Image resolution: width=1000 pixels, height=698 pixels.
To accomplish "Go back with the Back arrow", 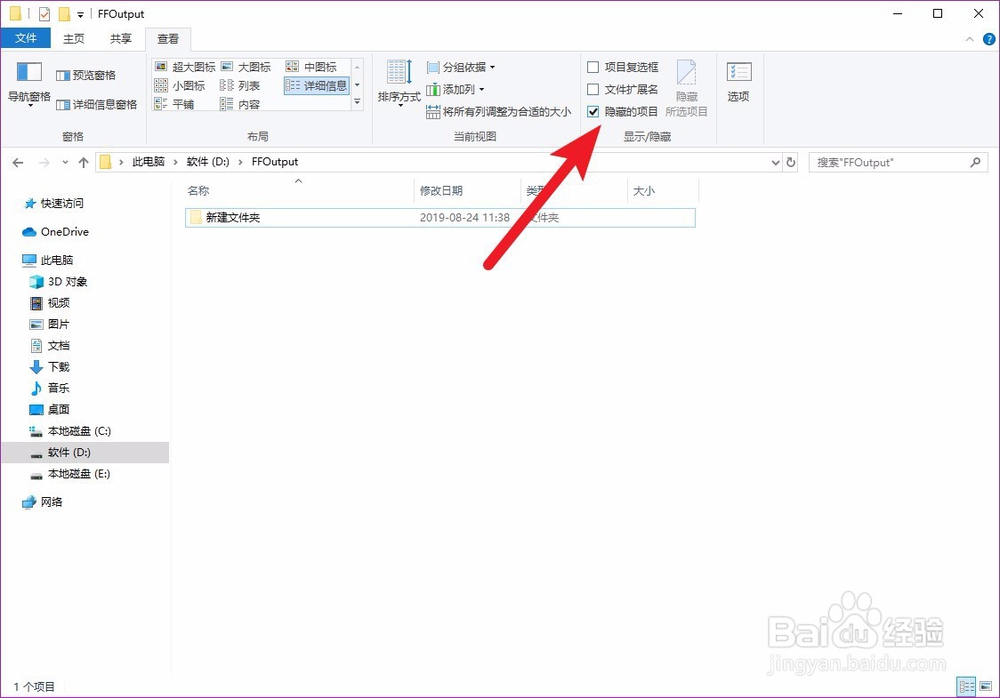I will pos(18,163).
